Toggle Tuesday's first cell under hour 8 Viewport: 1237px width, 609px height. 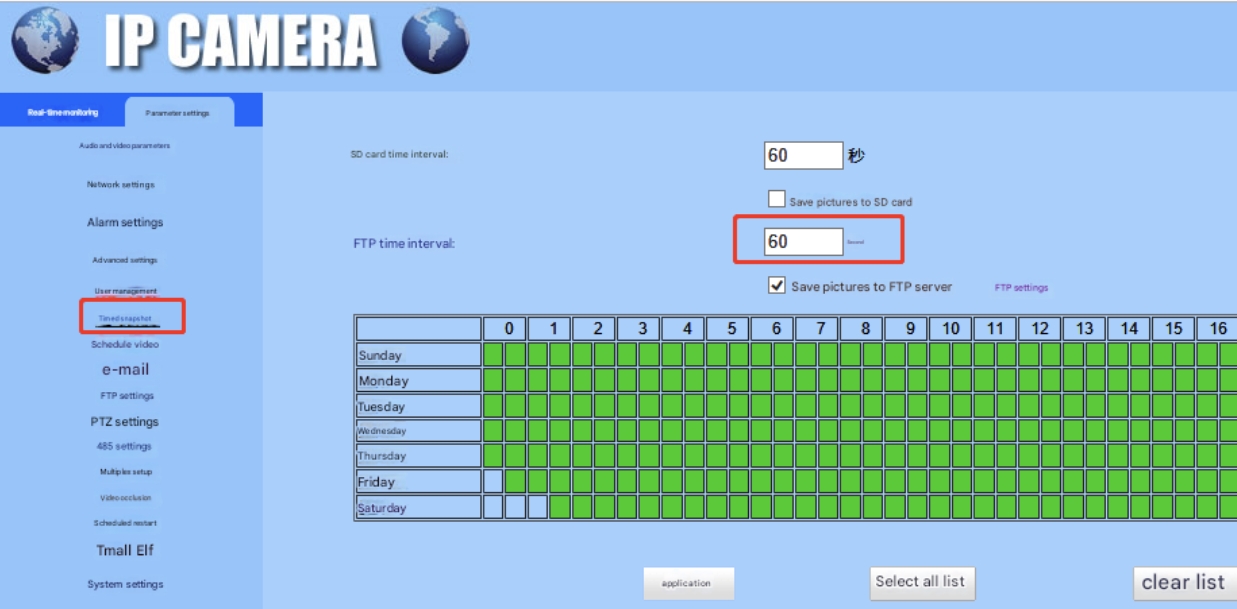850,406
